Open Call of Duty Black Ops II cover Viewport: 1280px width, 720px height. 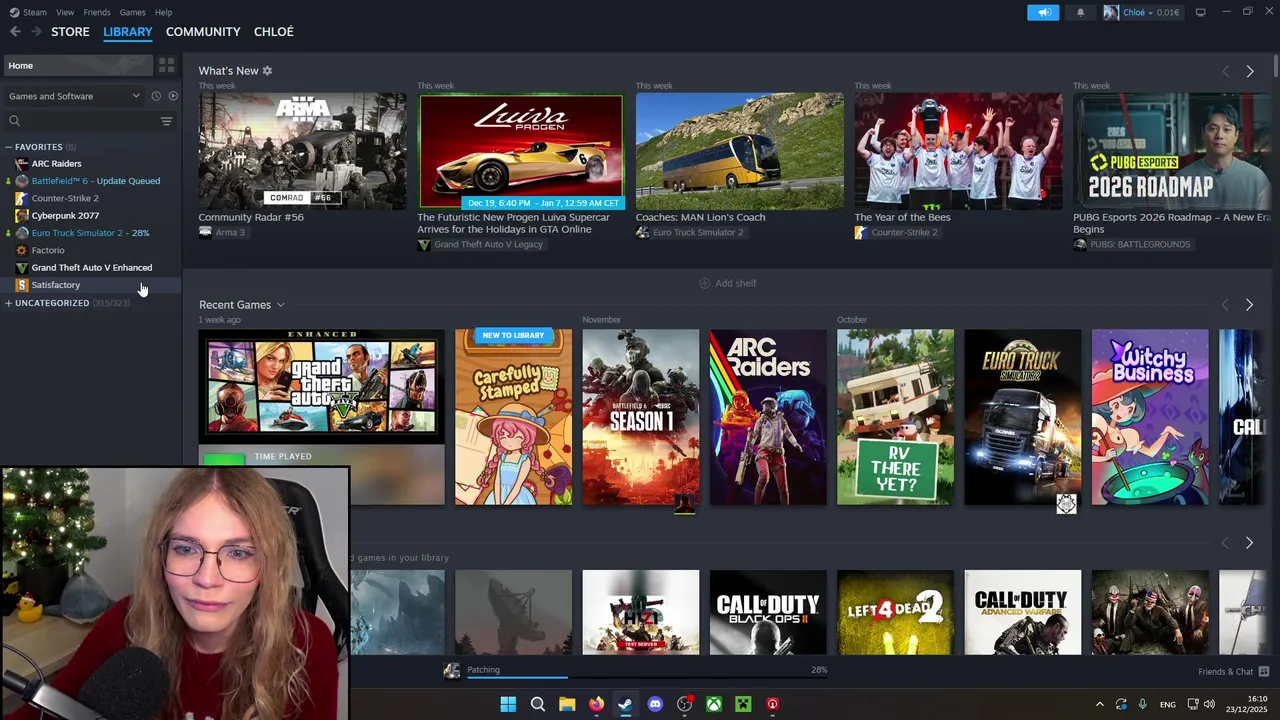[x=768, y=612]
